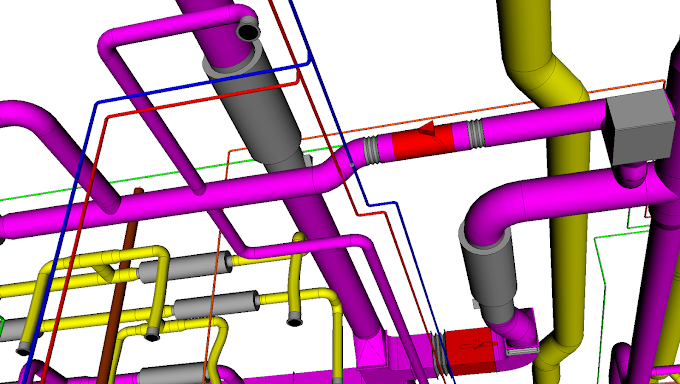Select the flexible connector left of upper red valve
The width and height of the screenshot is (680, 384).
coord(371,150)
